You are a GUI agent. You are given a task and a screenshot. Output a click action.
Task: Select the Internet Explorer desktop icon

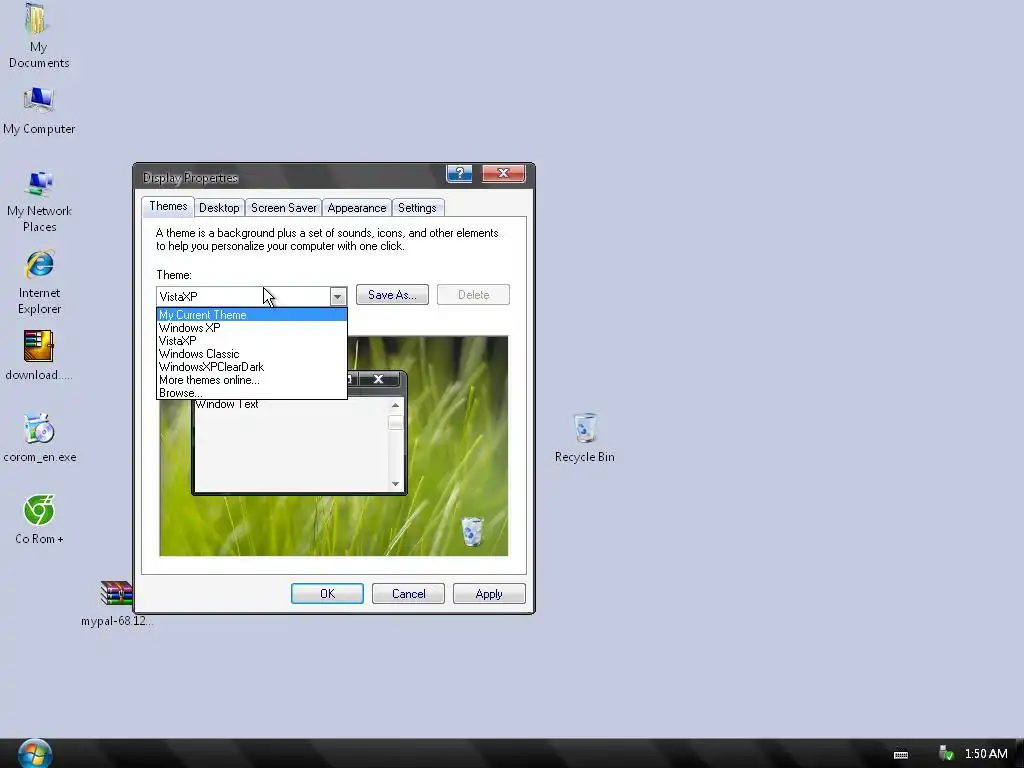point(39,282)
